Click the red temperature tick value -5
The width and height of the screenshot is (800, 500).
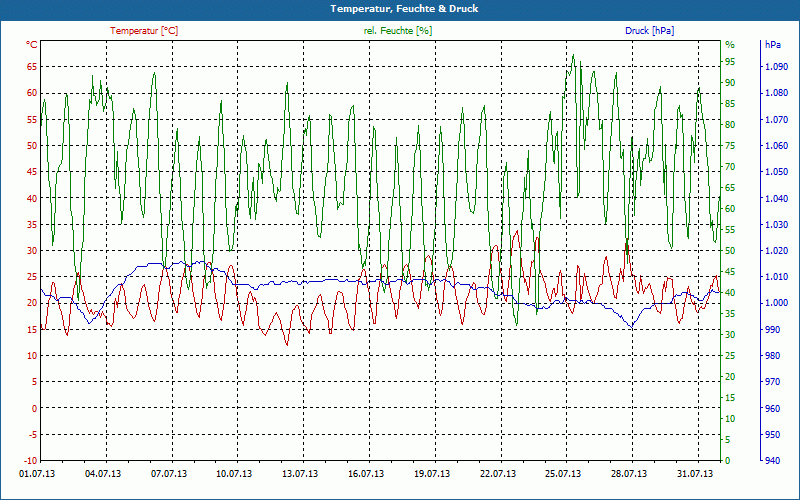click(x=32, y=435)
